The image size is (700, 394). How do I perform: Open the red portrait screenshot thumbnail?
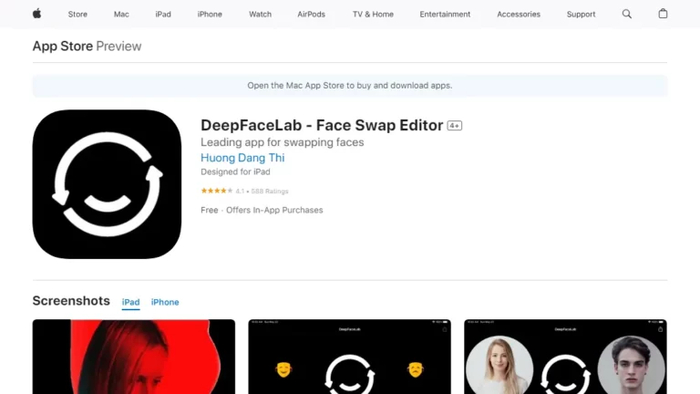pyautogui.click(x=134, y=357)
